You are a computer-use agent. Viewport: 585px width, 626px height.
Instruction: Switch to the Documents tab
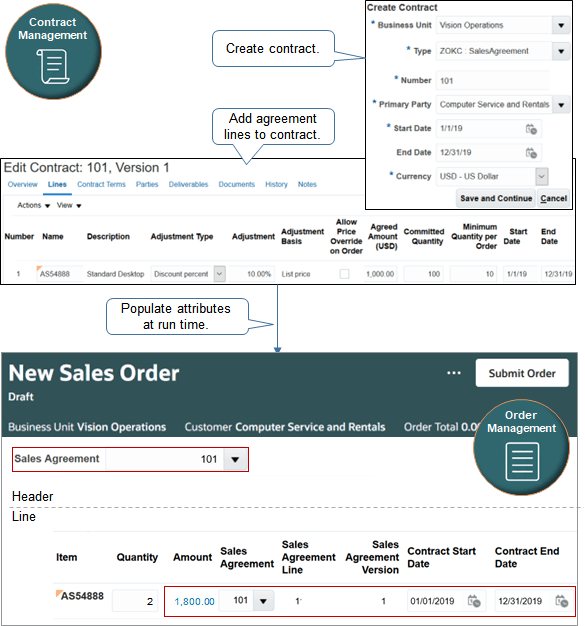(236, 184)
